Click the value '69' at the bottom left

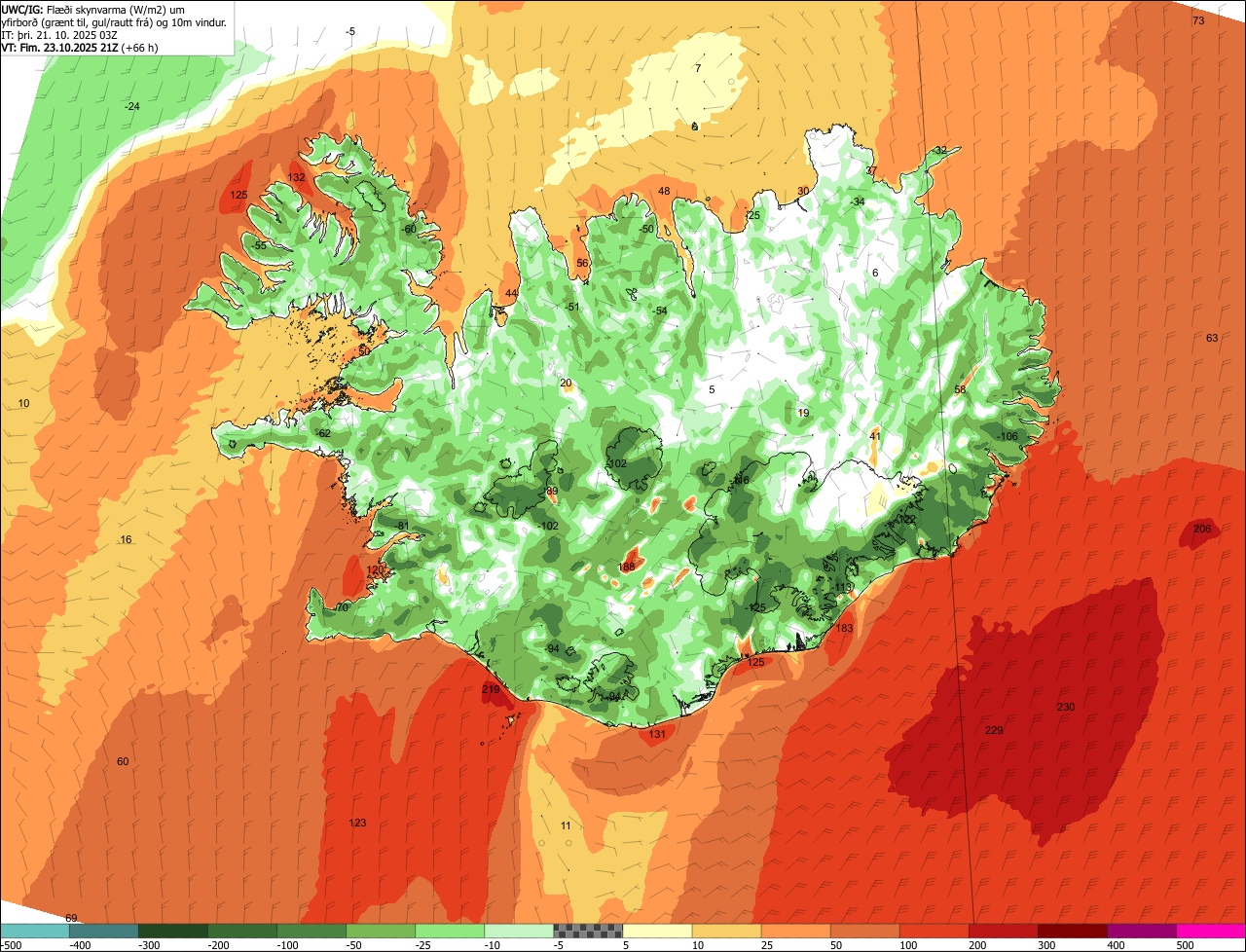(71, 918)
